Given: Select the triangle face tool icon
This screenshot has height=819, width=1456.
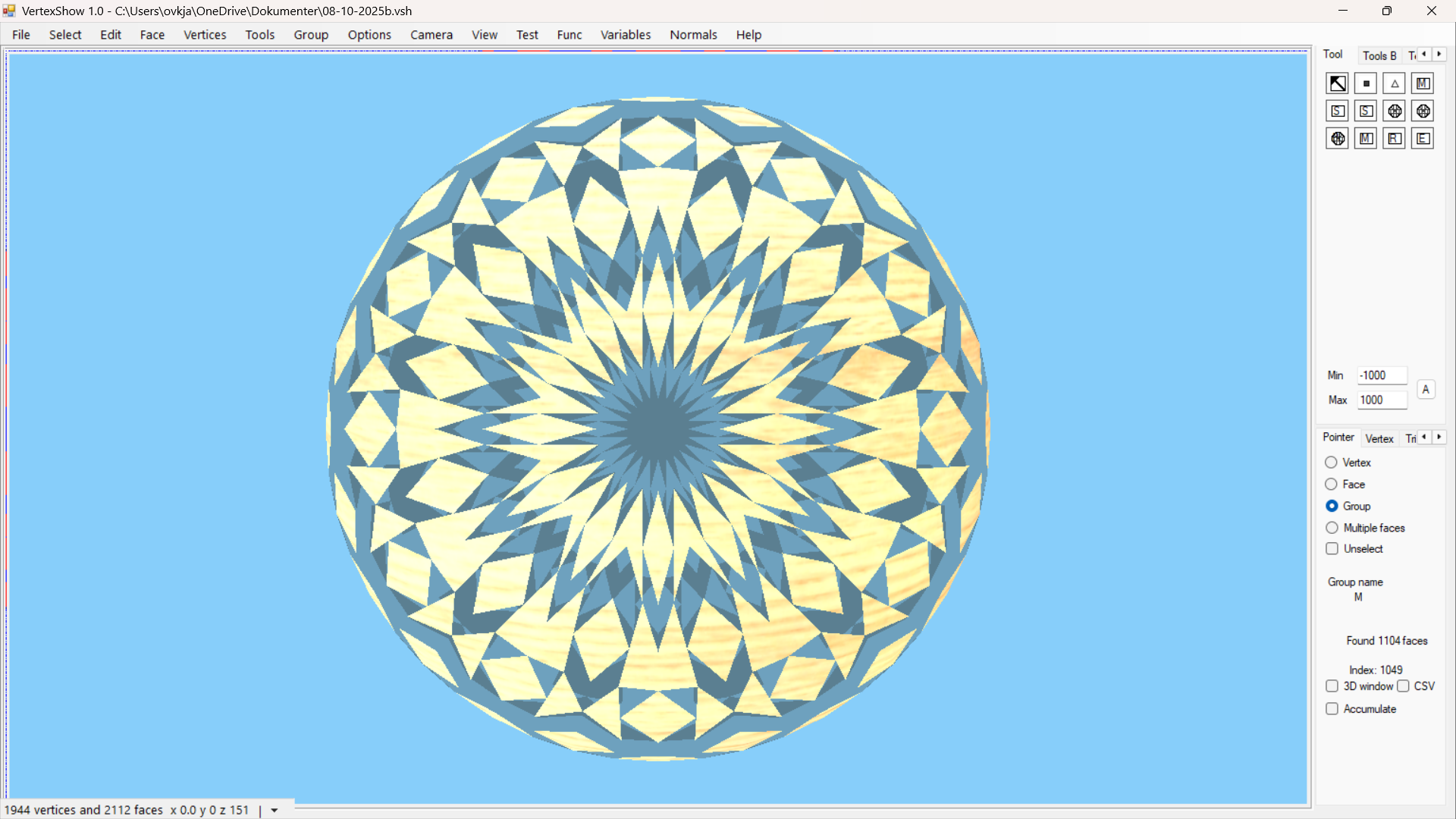Looking at the screenshot, I should pos(1395,83).
